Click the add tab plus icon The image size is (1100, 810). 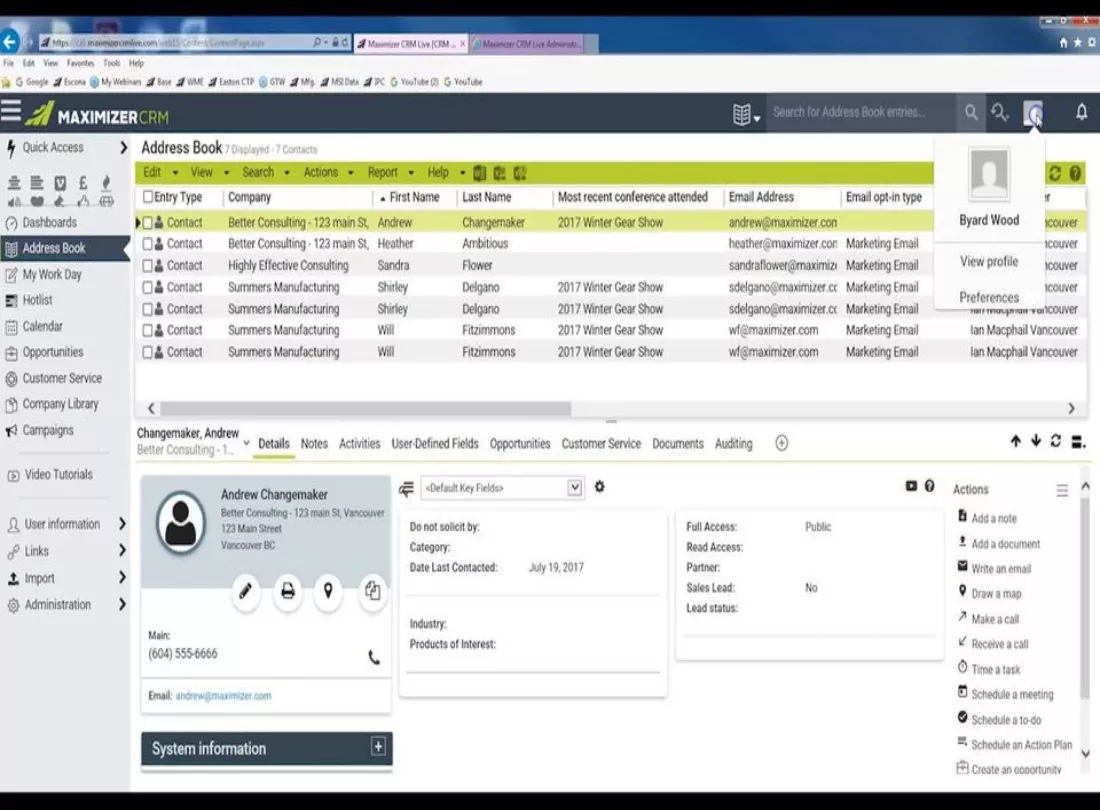click(782, 443)
